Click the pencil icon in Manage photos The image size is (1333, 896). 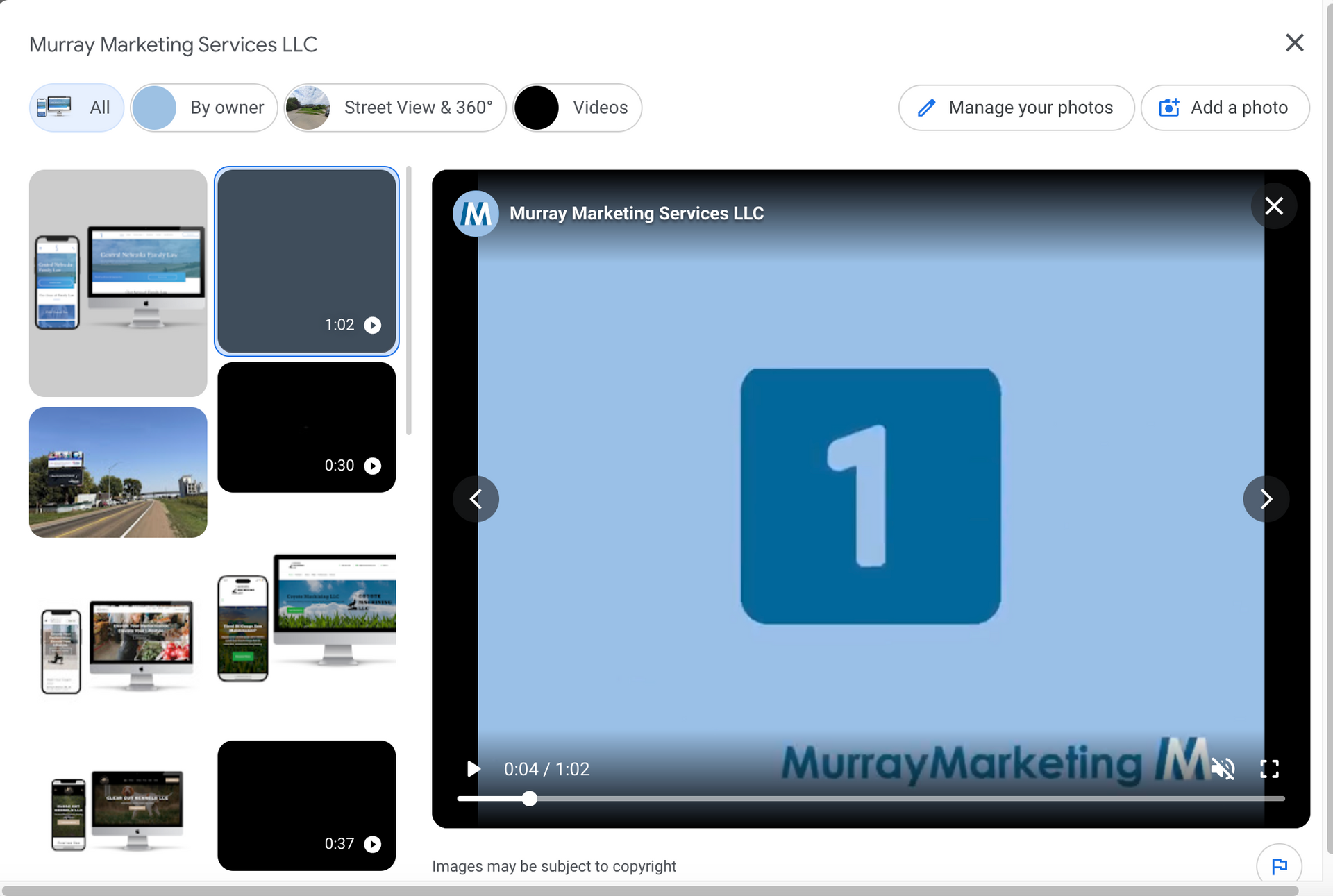926,108
